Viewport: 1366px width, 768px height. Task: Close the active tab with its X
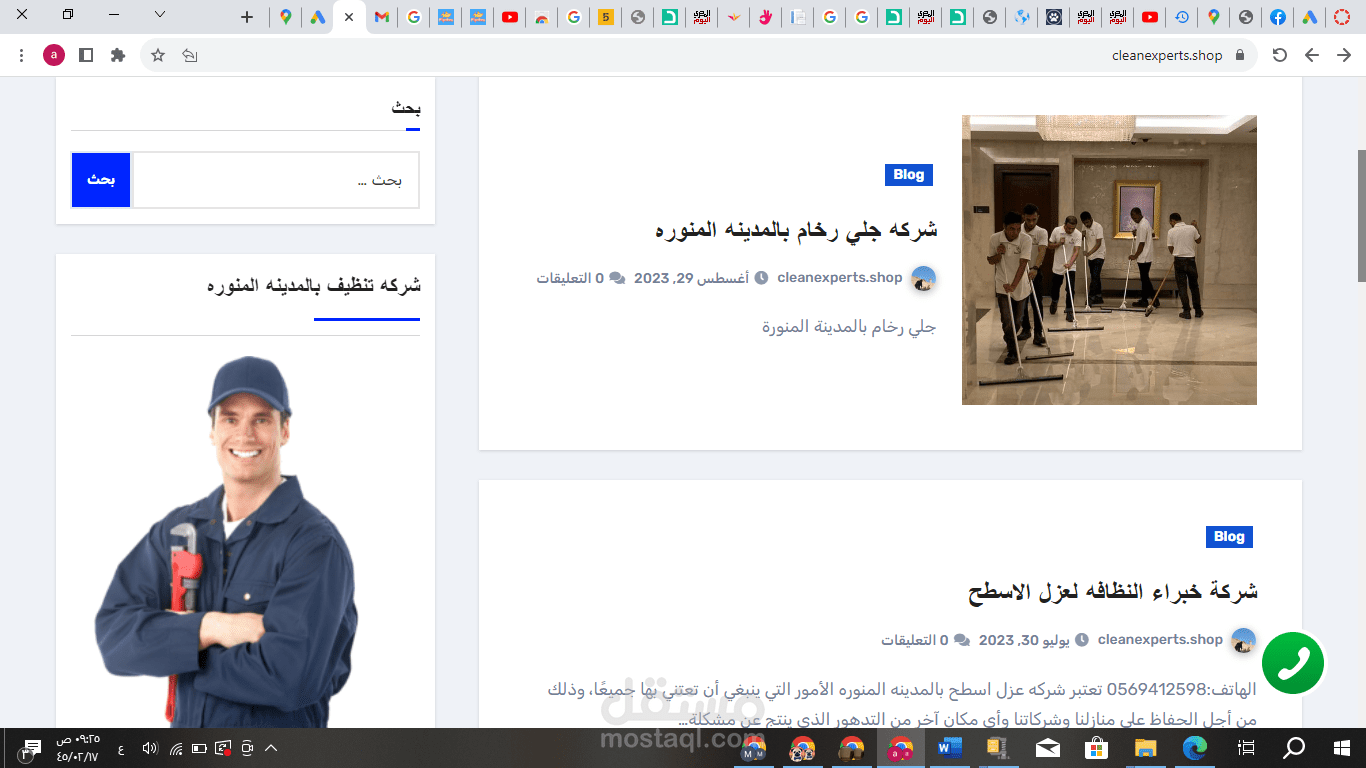[x=349, y=17]
